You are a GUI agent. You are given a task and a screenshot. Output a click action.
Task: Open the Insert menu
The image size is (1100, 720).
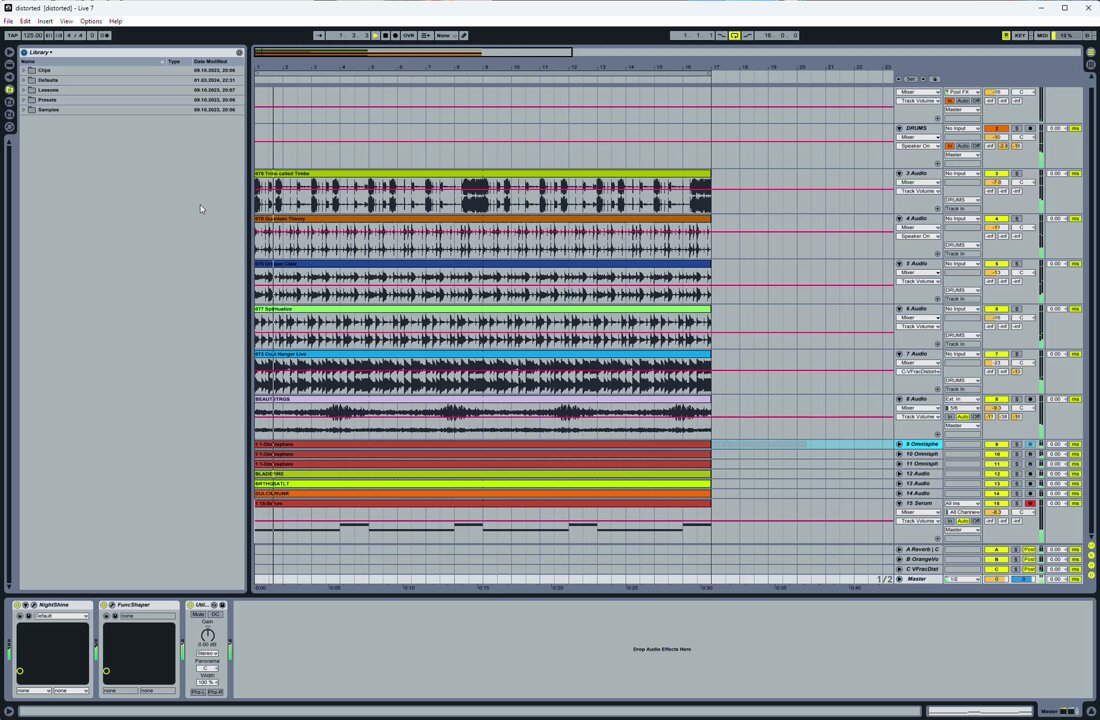(x=45, y=21)
